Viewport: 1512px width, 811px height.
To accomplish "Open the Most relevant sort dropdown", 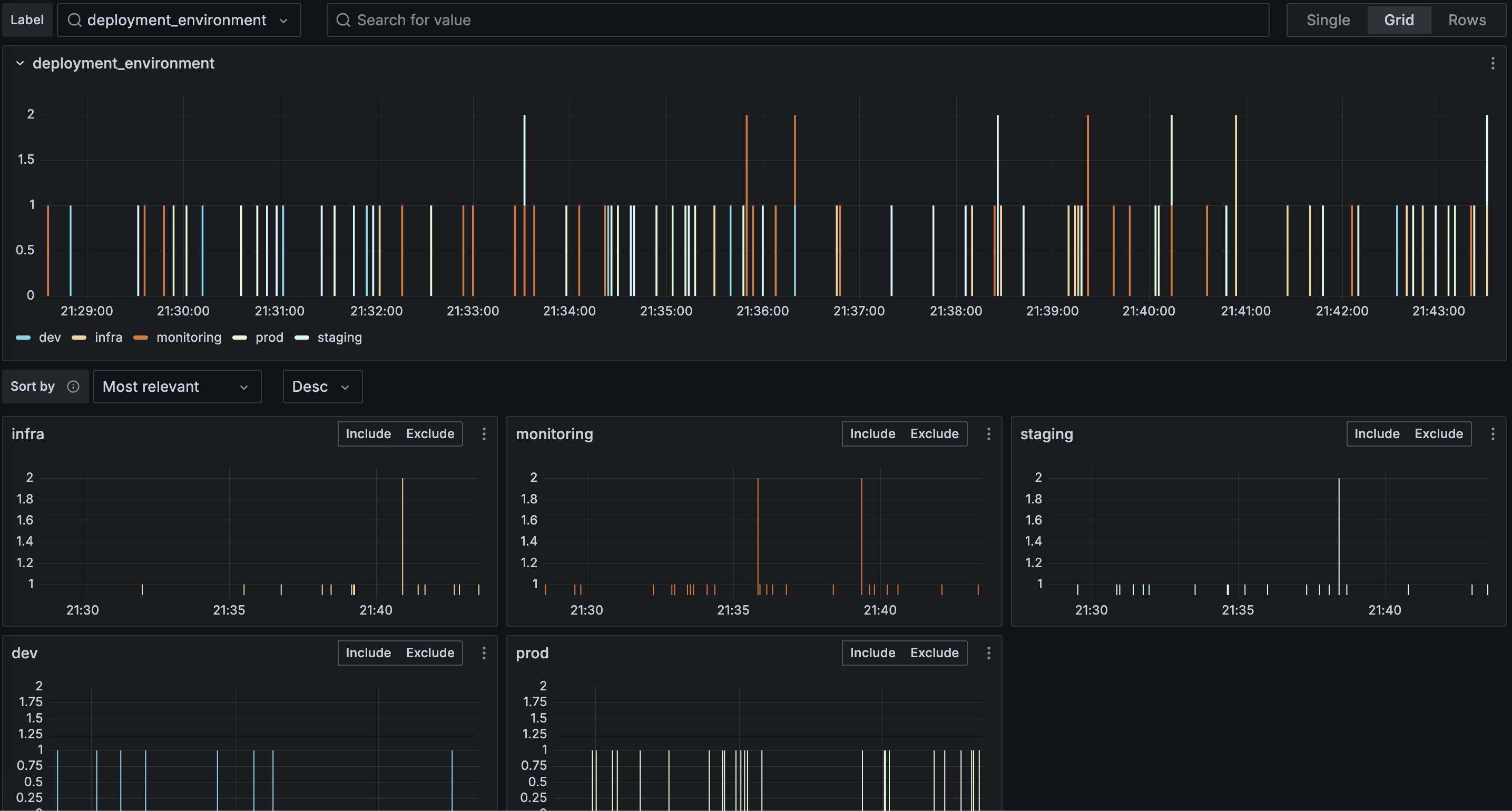I will click(x=176, y=386).
